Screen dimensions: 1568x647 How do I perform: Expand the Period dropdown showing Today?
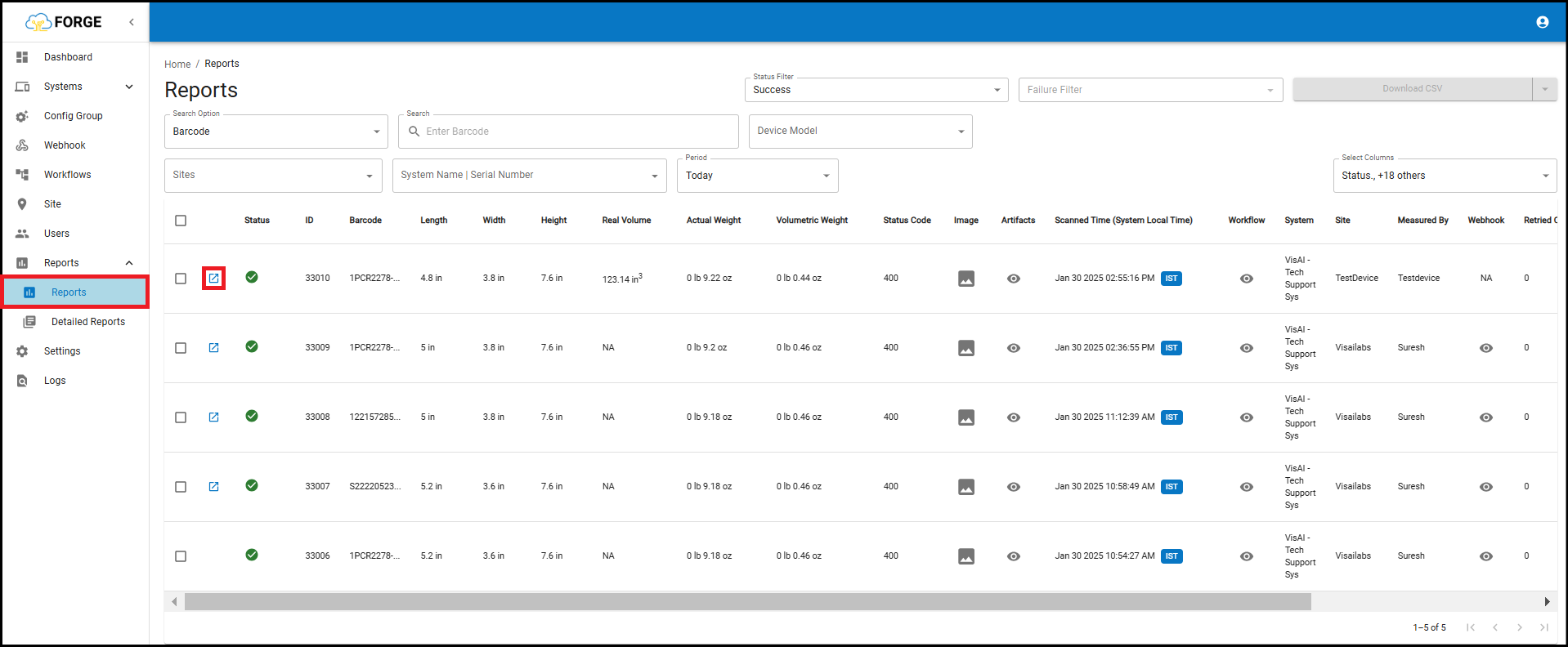757,176
